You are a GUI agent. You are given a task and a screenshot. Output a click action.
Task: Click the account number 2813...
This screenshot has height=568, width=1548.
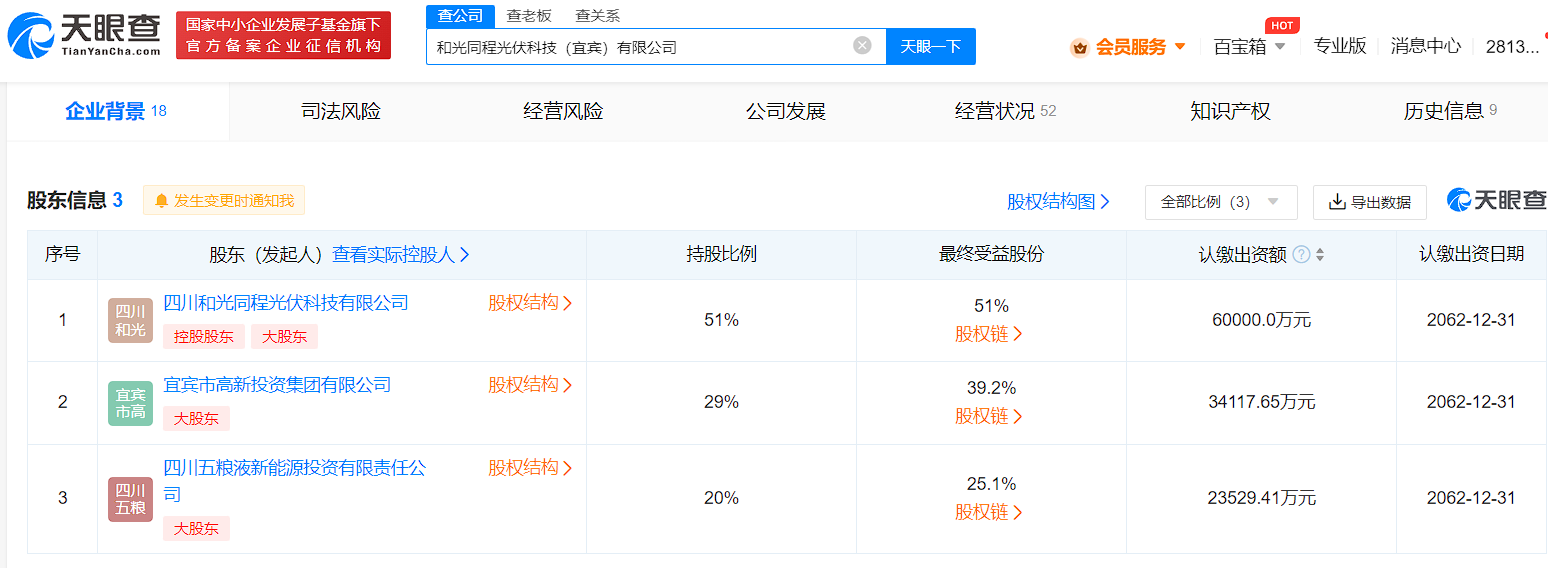[x=1512, y=46]
